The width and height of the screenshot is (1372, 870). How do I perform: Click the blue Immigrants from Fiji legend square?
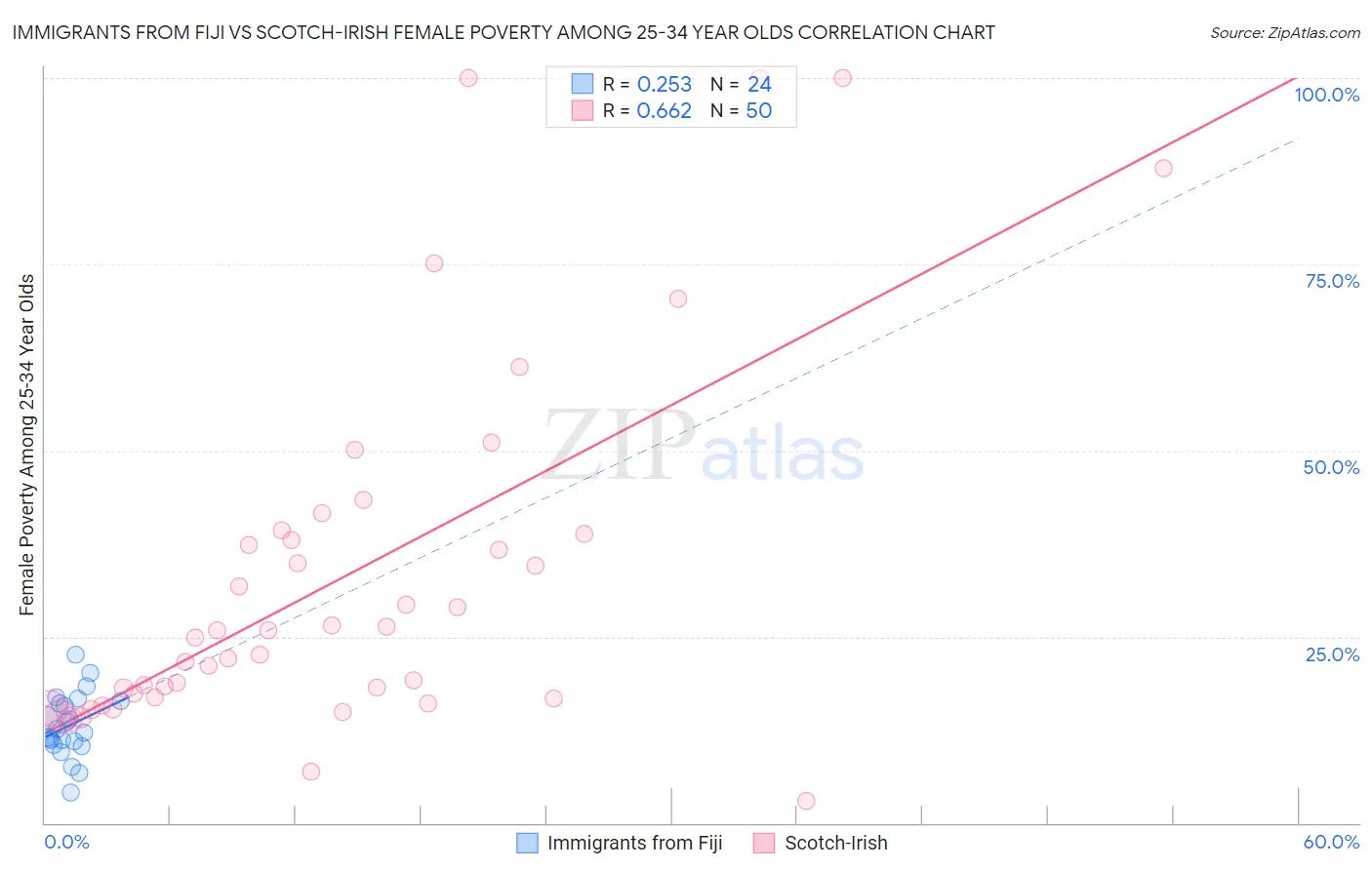(x=527, y=843)
